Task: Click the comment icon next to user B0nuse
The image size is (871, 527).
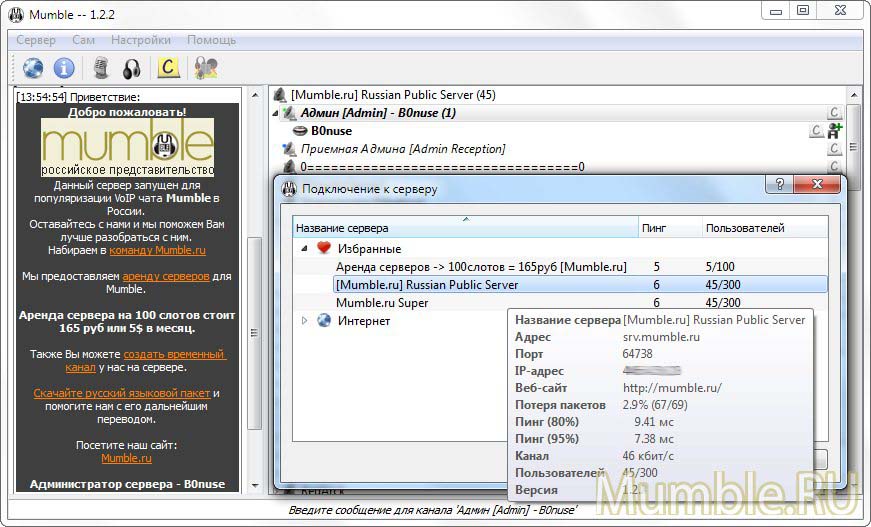Action: (816, 131)
